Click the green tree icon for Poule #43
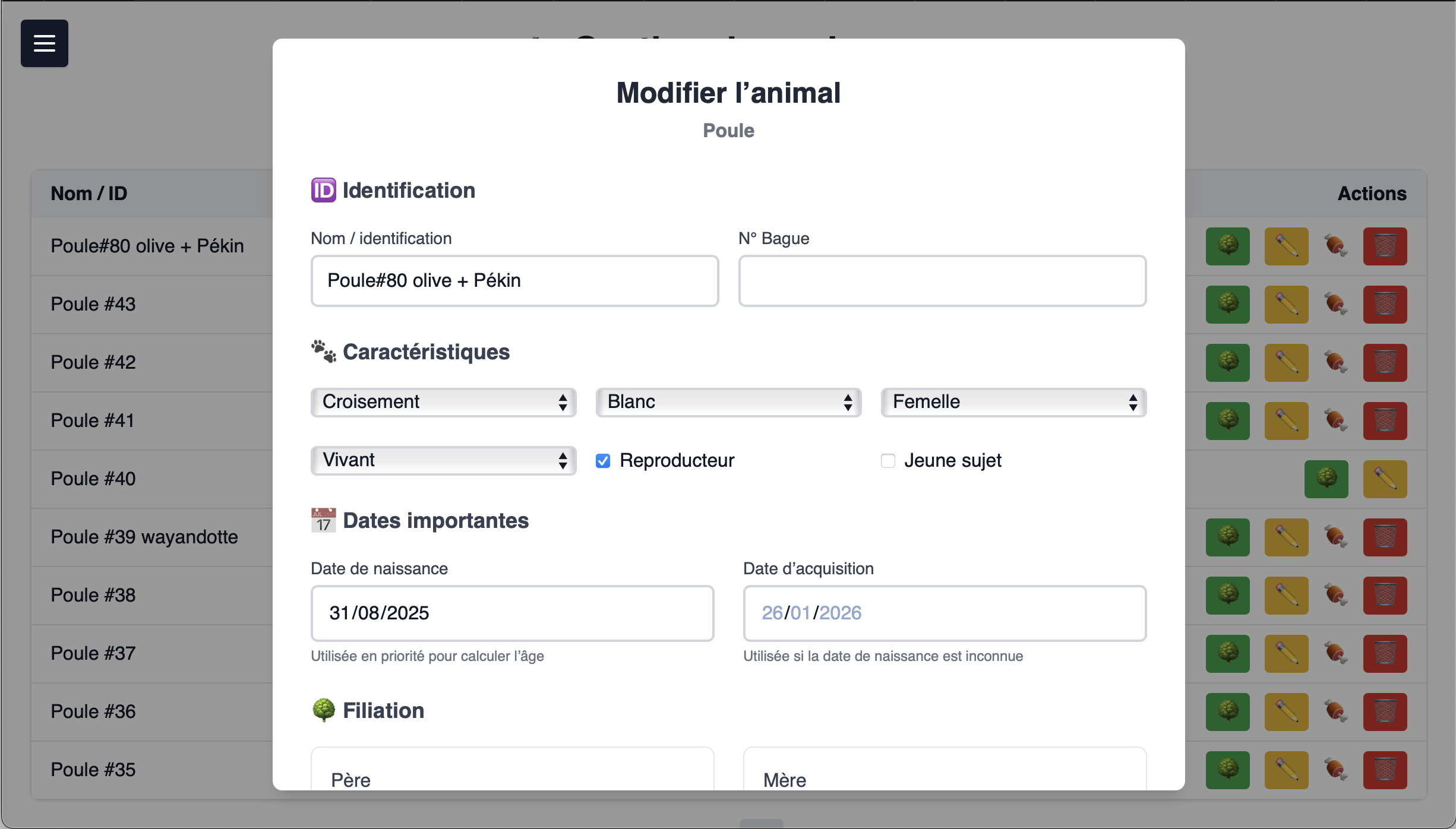The width and height of the screenshot is (1456, 829). tap(1227, 304)
